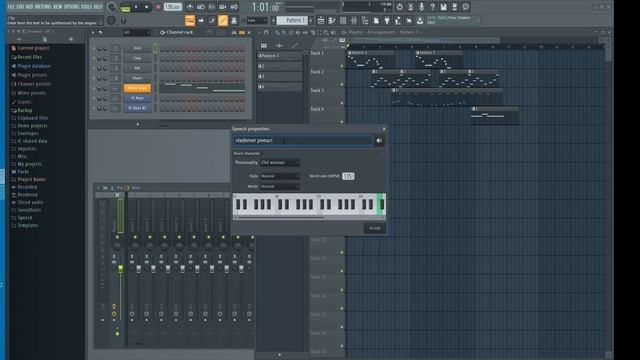The height and width of the screenshot is (360, 640).
Task: Toggle the metronome icon next to the tempo
Action: click(190, 7)
